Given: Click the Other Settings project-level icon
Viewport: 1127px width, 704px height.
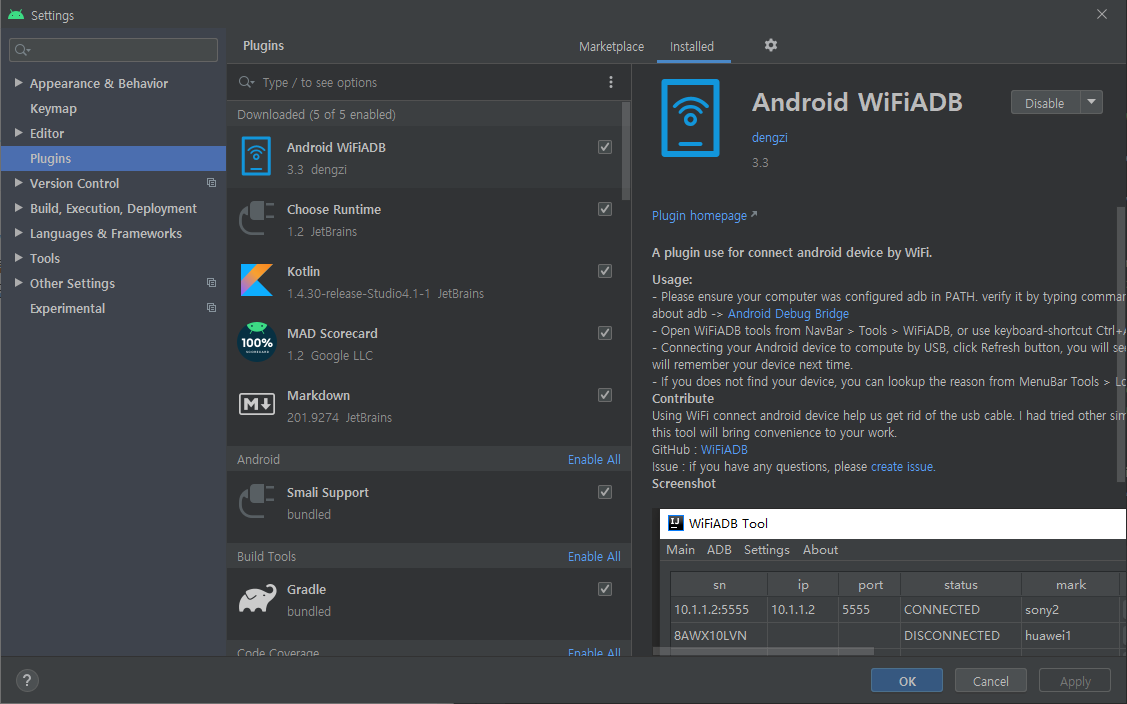Looking at the screenshot, I should pyautogui.click(x=211, y=283).
